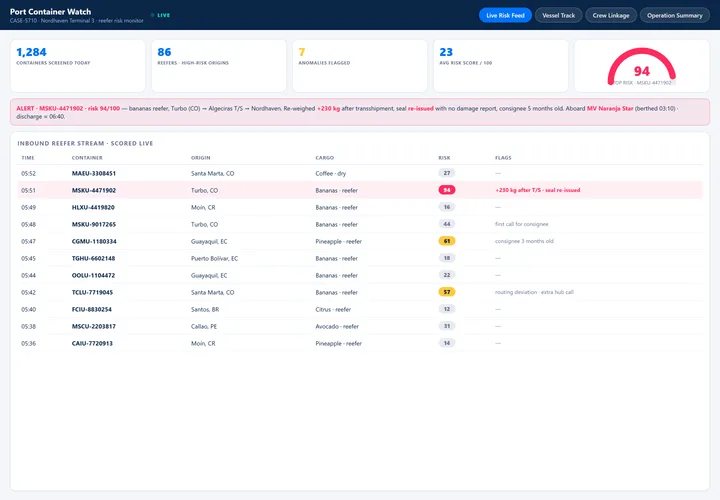
Task: Click the 7 anomalies flagged card
Action: (x=360, y=66)
